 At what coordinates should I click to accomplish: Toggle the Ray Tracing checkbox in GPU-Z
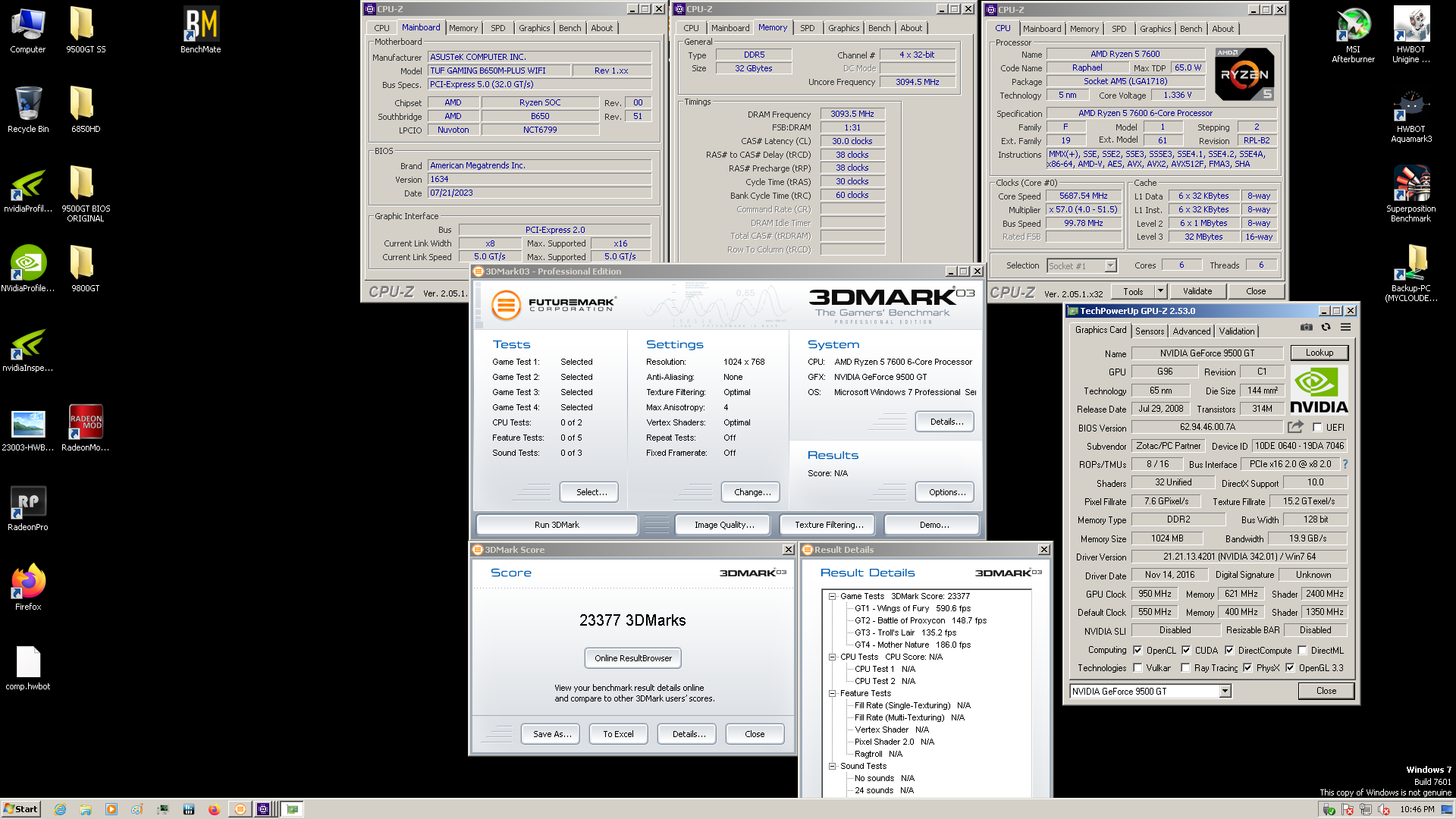pyautogui.click(x=1185, y=668)
